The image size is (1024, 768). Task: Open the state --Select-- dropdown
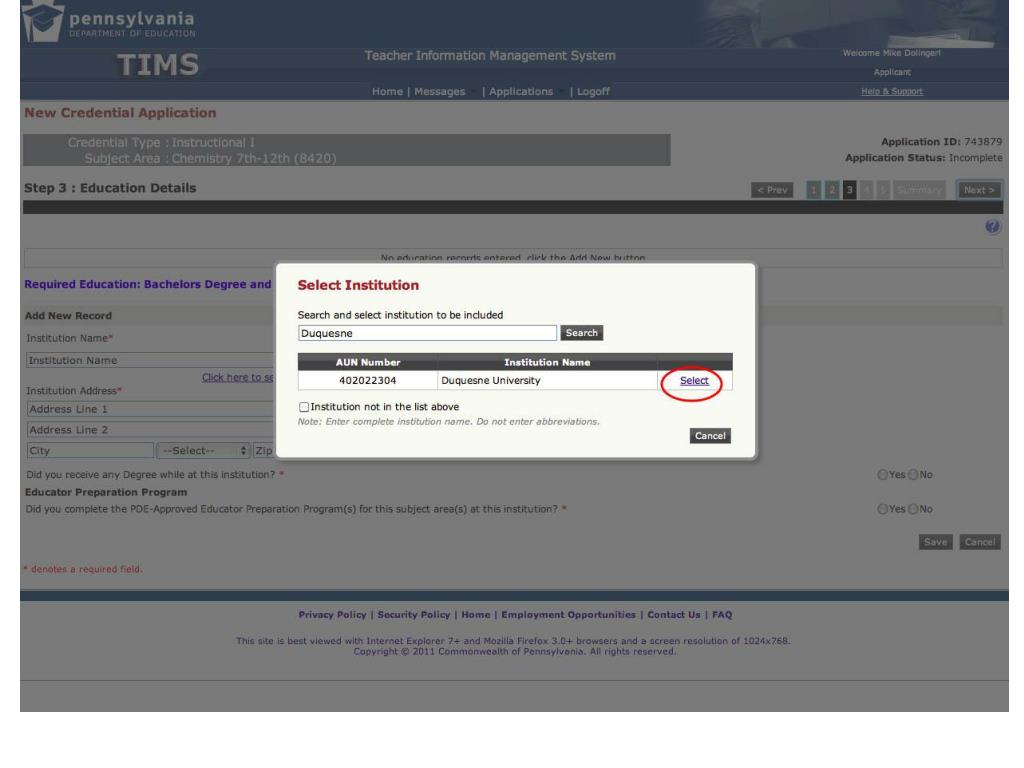point(203,451)
